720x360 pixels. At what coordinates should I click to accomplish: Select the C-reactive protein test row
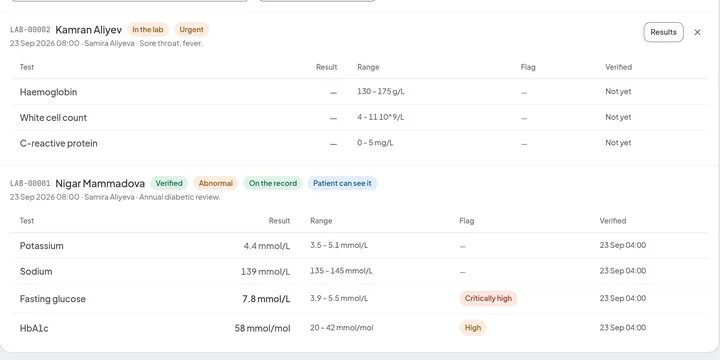click(x=359, y=143)
